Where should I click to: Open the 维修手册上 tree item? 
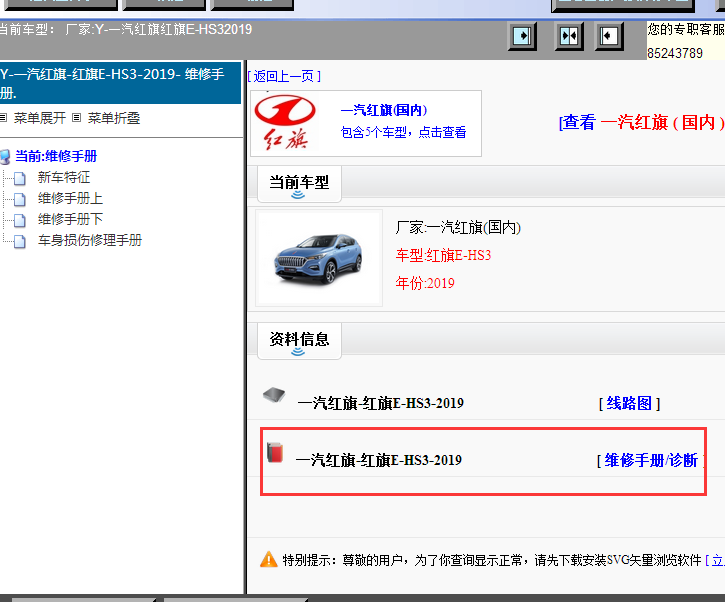click(x=70, y=199)
